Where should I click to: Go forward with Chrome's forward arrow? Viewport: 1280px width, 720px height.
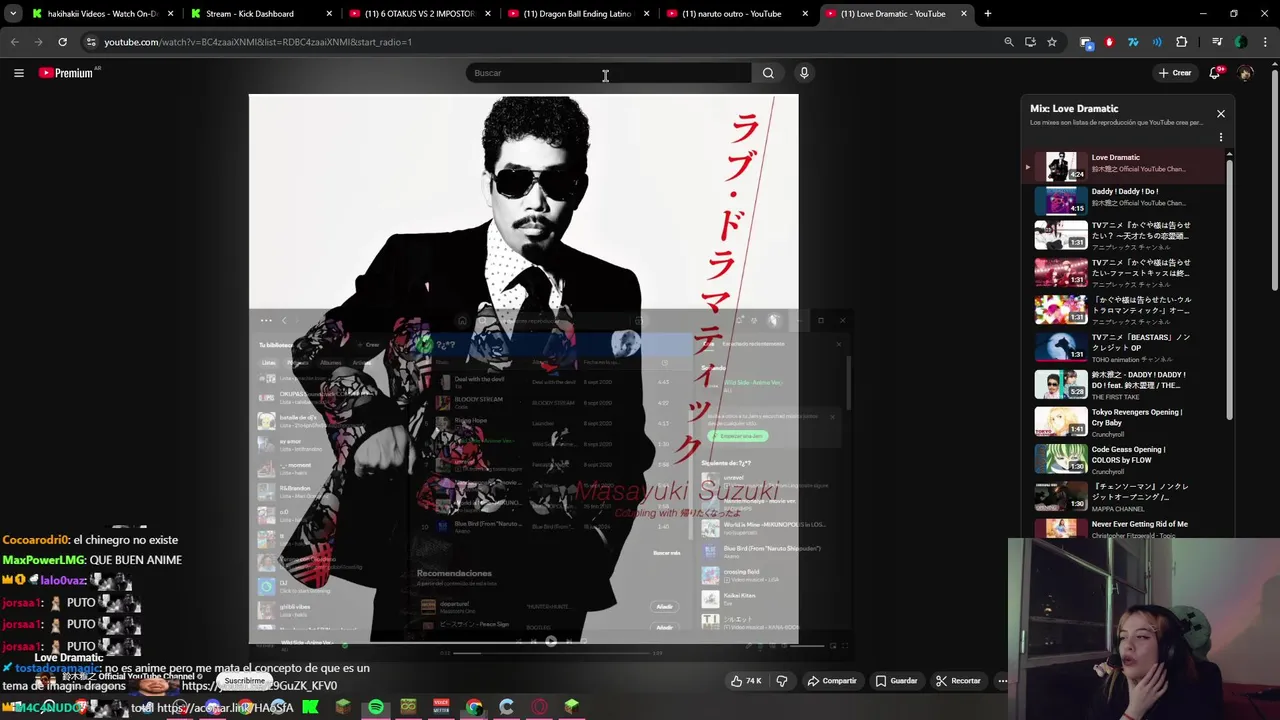(38, 42)
